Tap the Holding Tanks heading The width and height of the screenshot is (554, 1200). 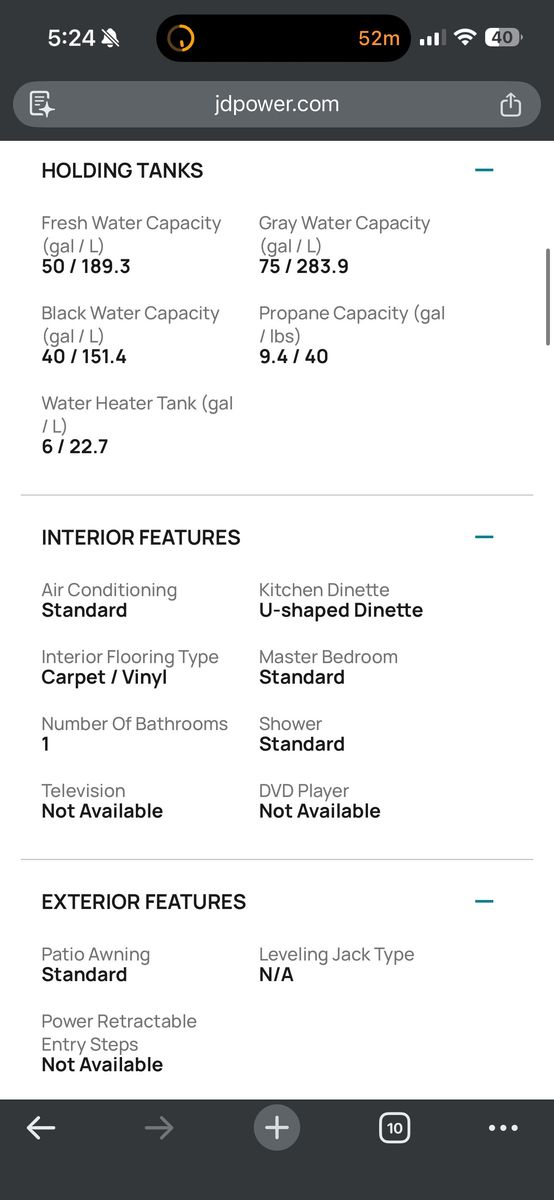coord(122,171)
